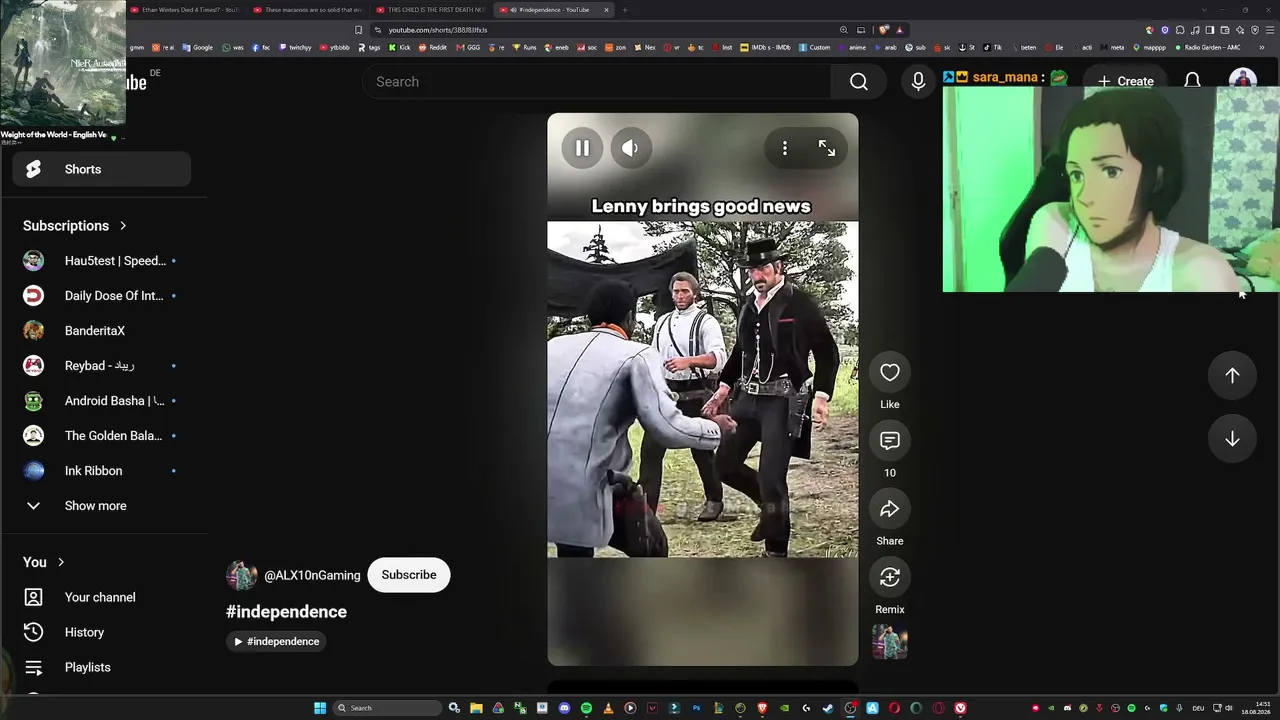This screenshot has width=1280, height=720.
Task: Switch to THIS CHILD IS THE FIRST DEATH tab
Action: pos(431,10)
